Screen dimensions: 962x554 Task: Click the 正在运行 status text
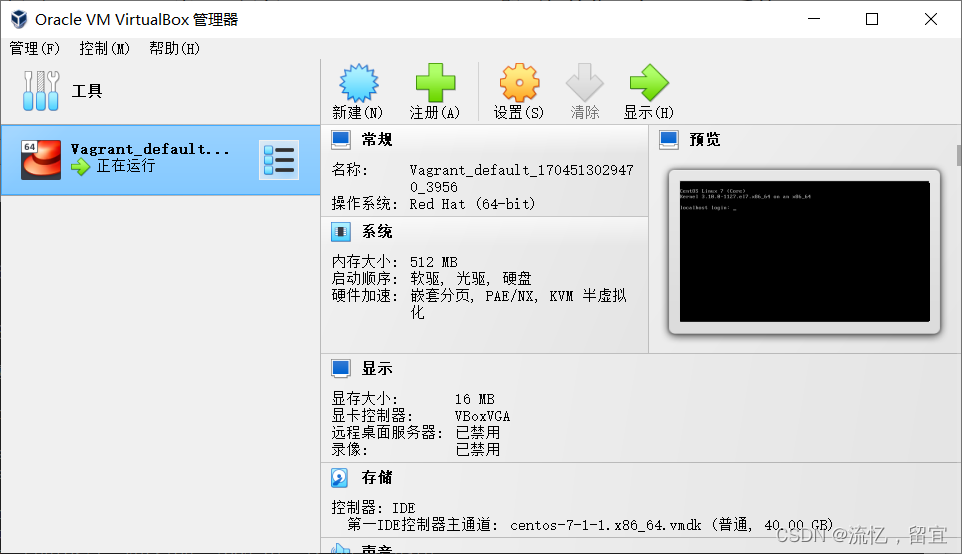coord(126,166)
